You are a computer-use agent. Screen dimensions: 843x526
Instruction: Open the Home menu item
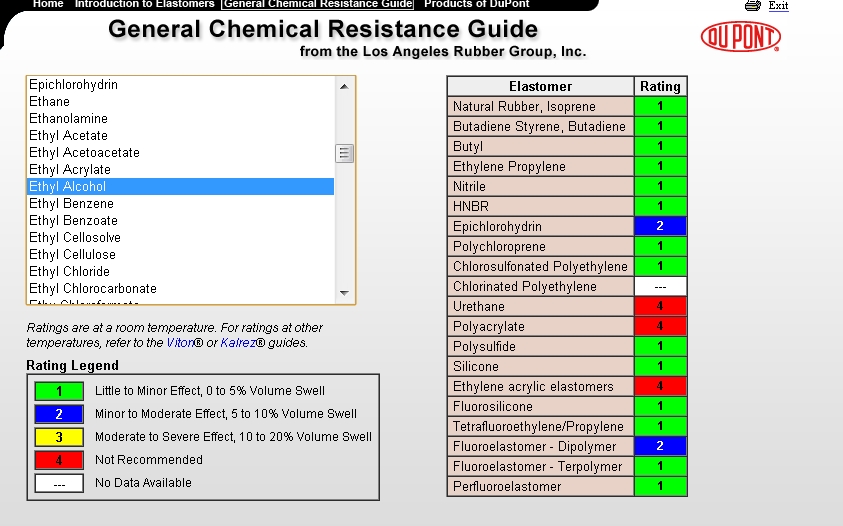click(48, 4)
